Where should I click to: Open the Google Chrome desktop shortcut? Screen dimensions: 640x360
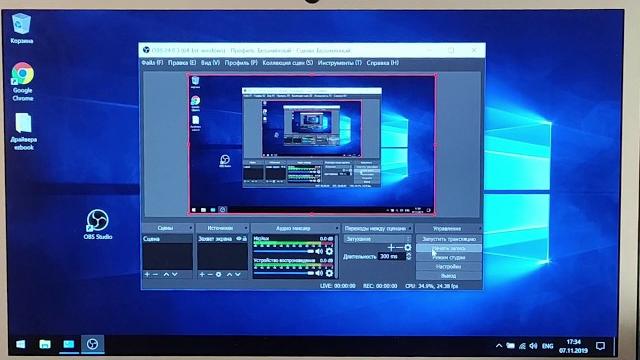pyautogui.click(x=22, y=82)
